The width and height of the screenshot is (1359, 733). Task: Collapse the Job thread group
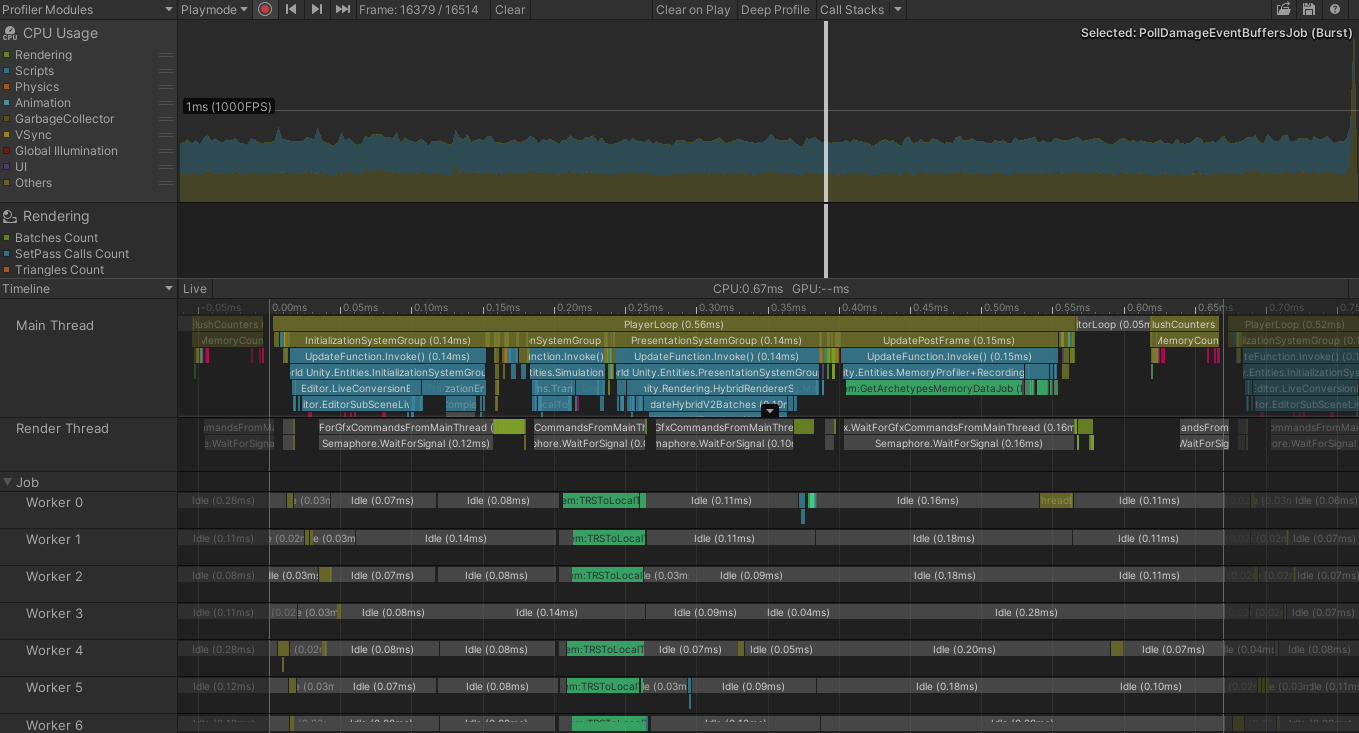tap(8, 482)
